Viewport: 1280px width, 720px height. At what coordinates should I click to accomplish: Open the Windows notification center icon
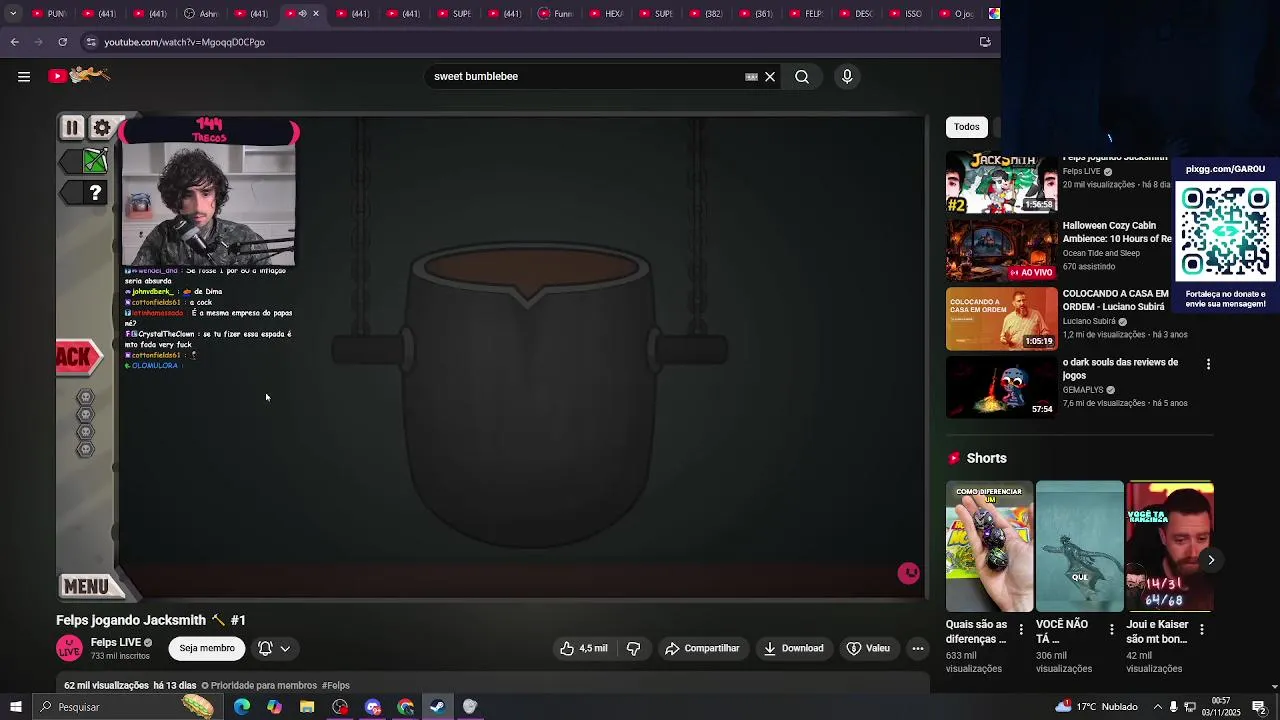coord(1259,707)
